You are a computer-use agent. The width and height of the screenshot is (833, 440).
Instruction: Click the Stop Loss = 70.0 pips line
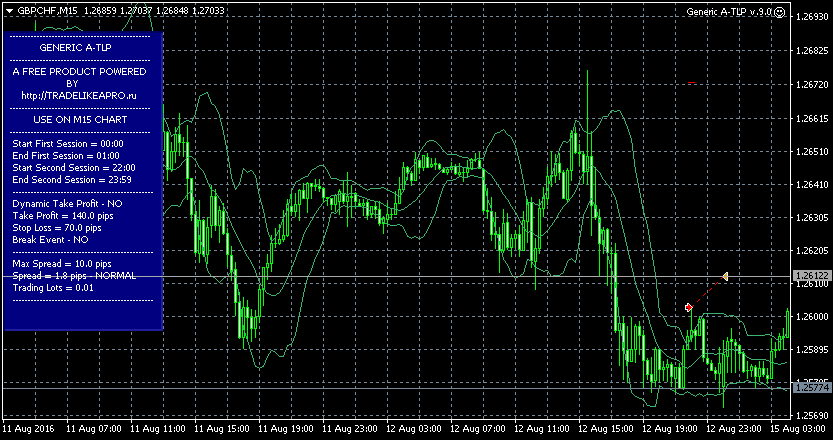point(57,227)
